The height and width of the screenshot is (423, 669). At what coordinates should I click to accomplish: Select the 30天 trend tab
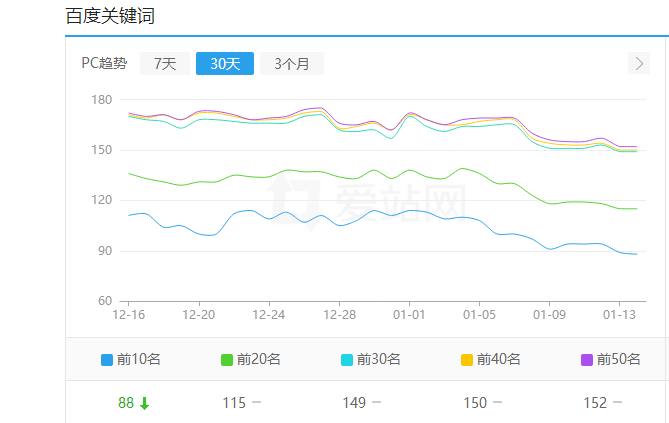pyautogui.click(x=225, y=64)
